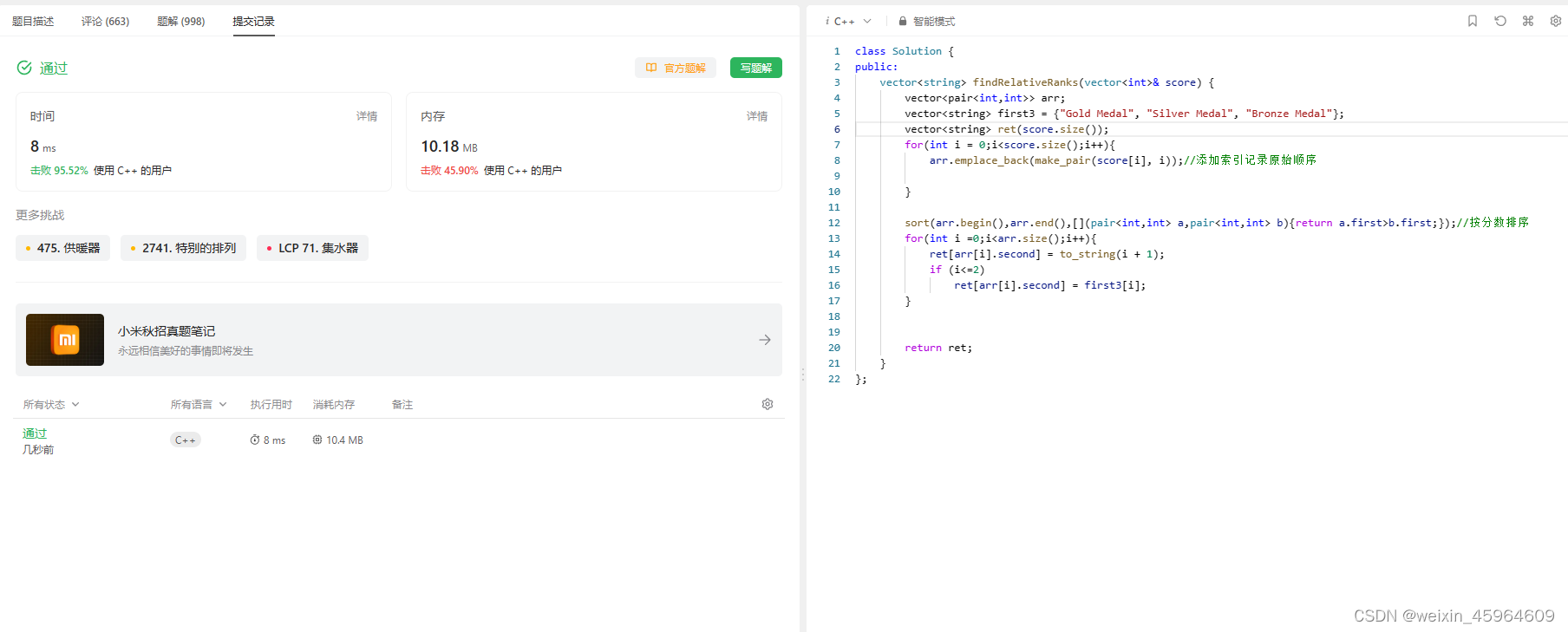Open challenge 475. 供暖器

62,248
